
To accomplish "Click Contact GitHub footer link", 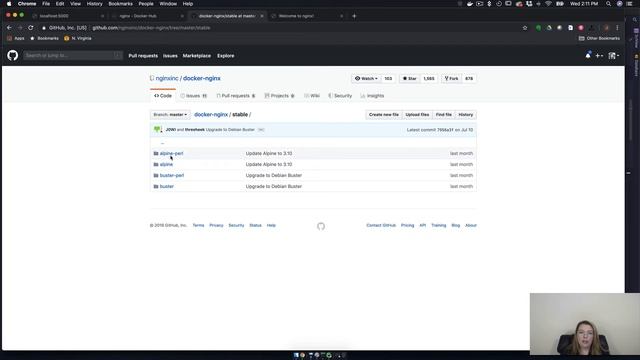I will coord(381,225).
